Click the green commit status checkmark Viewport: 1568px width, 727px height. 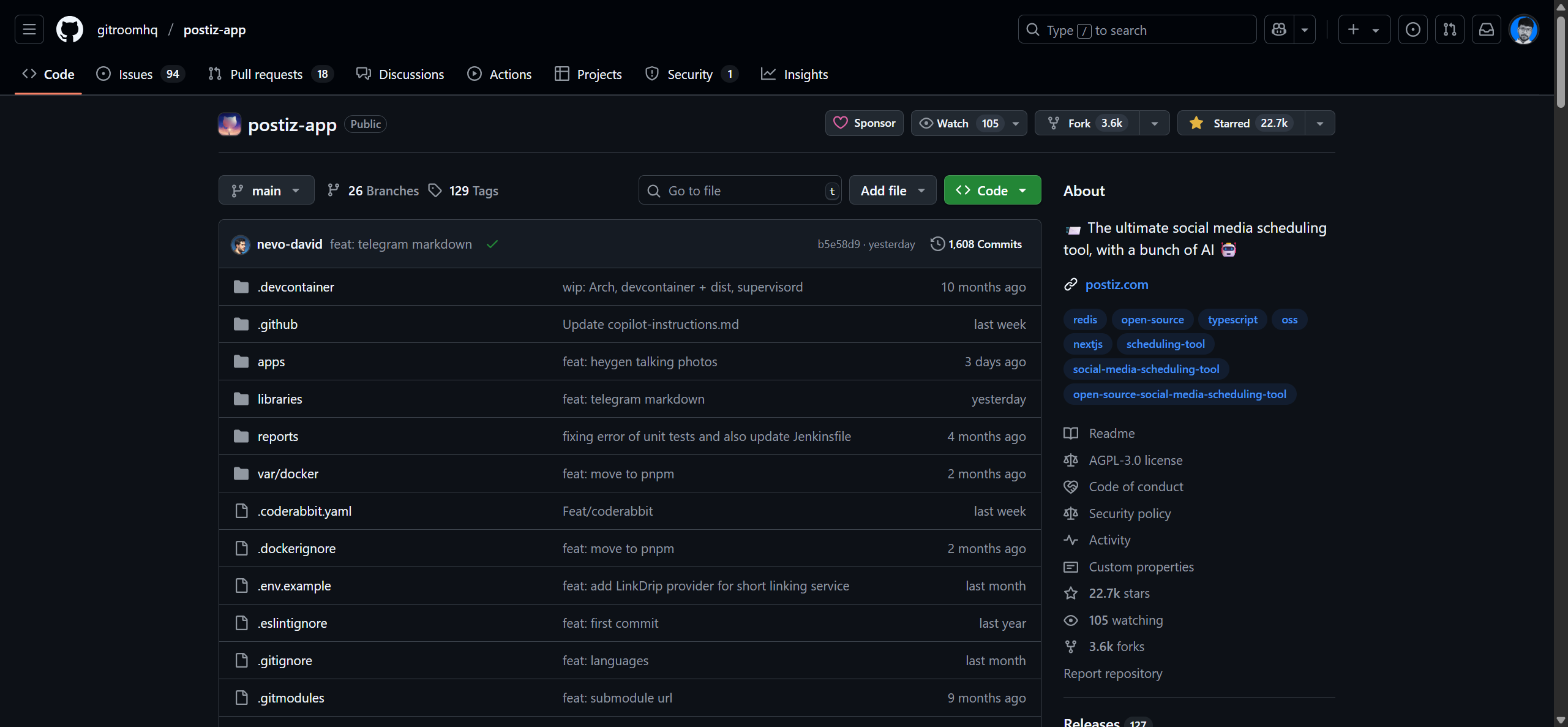(x=492, y=244)
